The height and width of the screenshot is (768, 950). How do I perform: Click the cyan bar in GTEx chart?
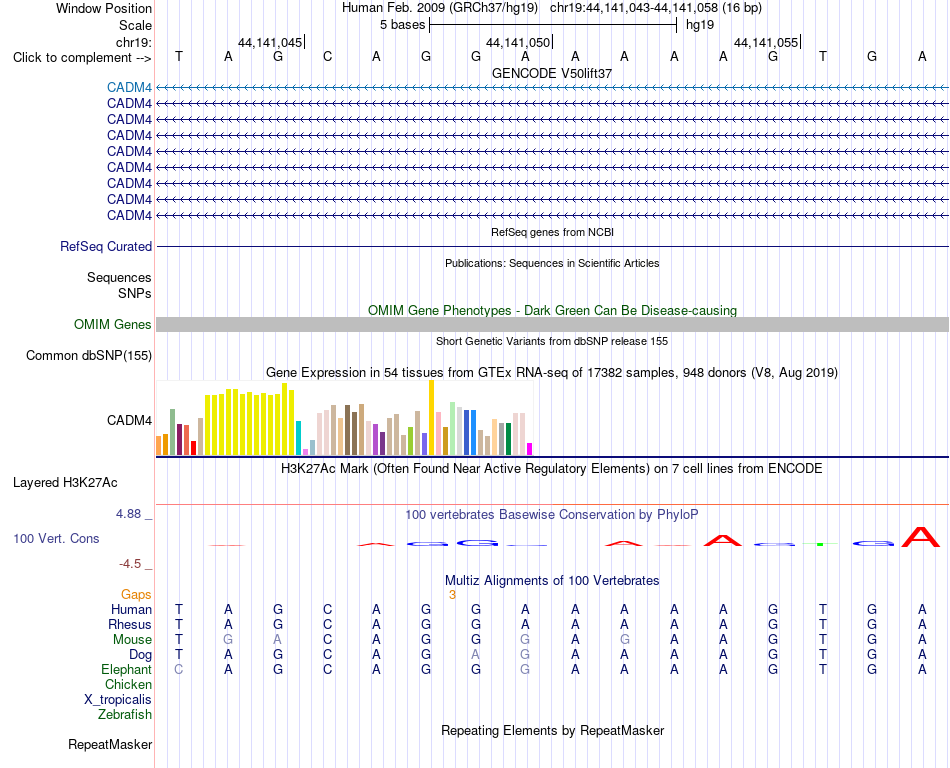pos(298,438)
